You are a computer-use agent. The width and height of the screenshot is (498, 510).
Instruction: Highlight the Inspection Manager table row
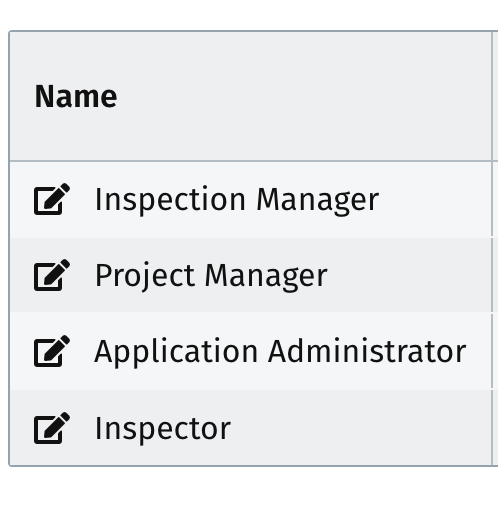click(x=251, y=200)
